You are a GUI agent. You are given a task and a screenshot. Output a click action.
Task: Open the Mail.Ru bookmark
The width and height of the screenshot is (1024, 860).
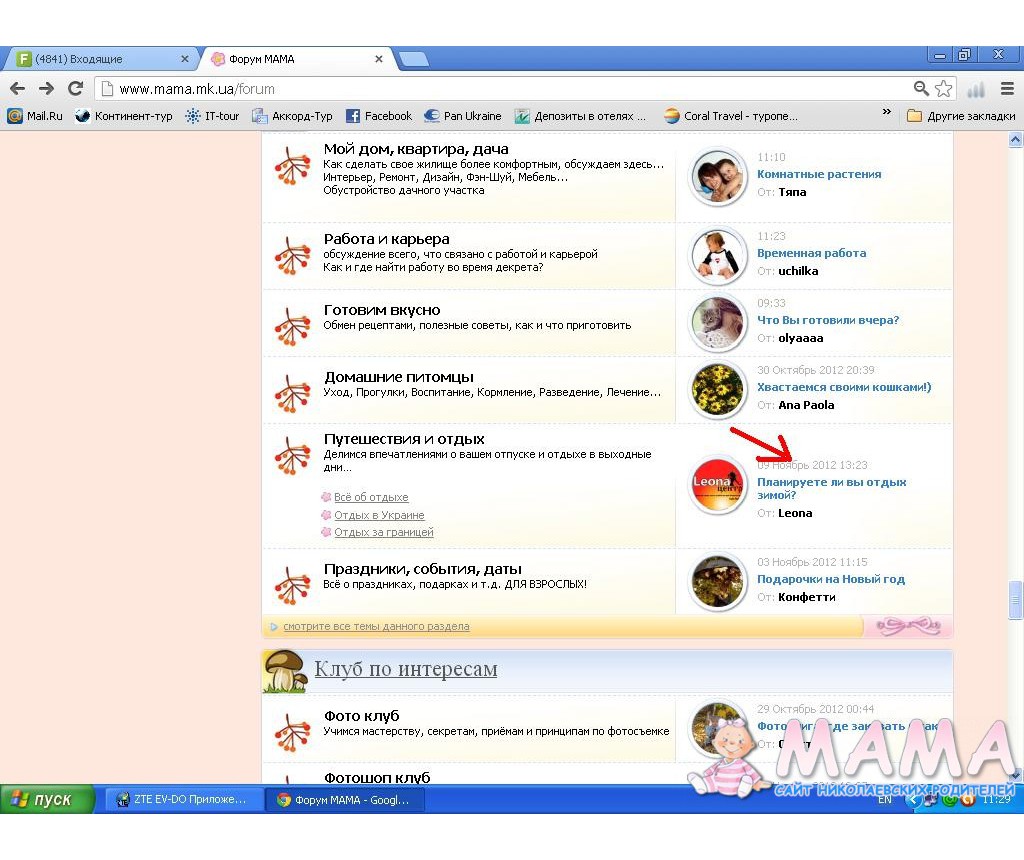click(x=35, y=116)
